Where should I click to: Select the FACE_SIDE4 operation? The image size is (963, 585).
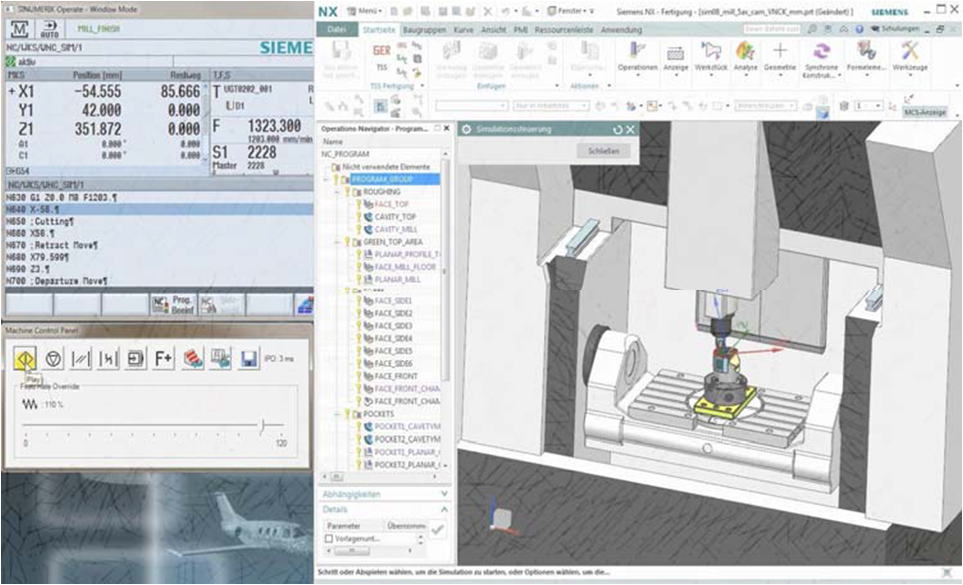coord(393,338)
